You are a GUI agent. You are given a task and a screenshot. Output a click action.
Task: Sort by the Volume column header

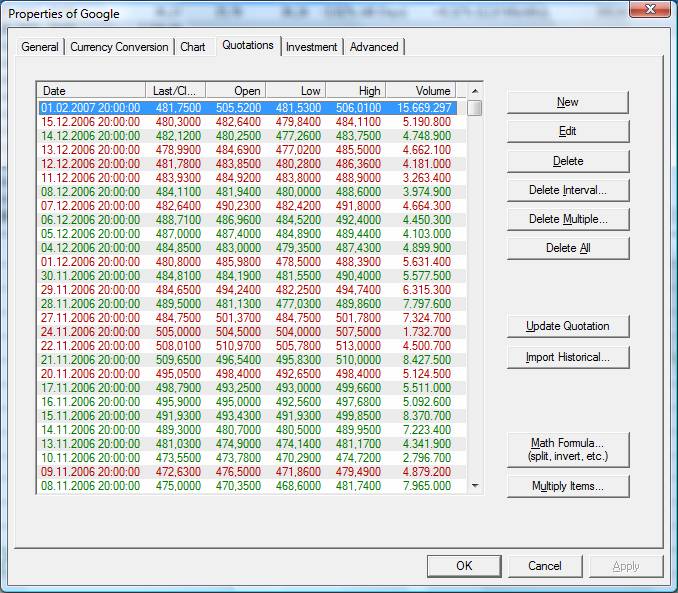pos(421,90)
